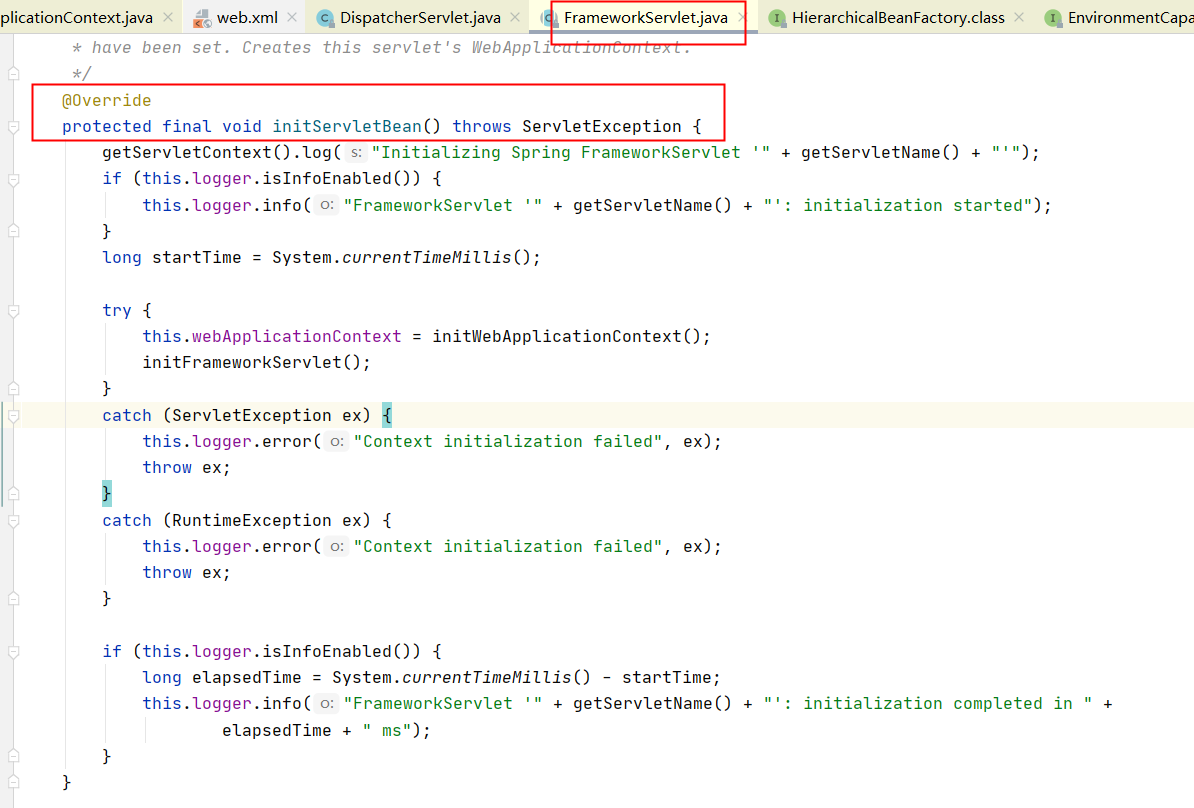This screenshot has height=808, width=1194.
Task: Select the FrameworkServlet.java tab
Action: (646, 18)
